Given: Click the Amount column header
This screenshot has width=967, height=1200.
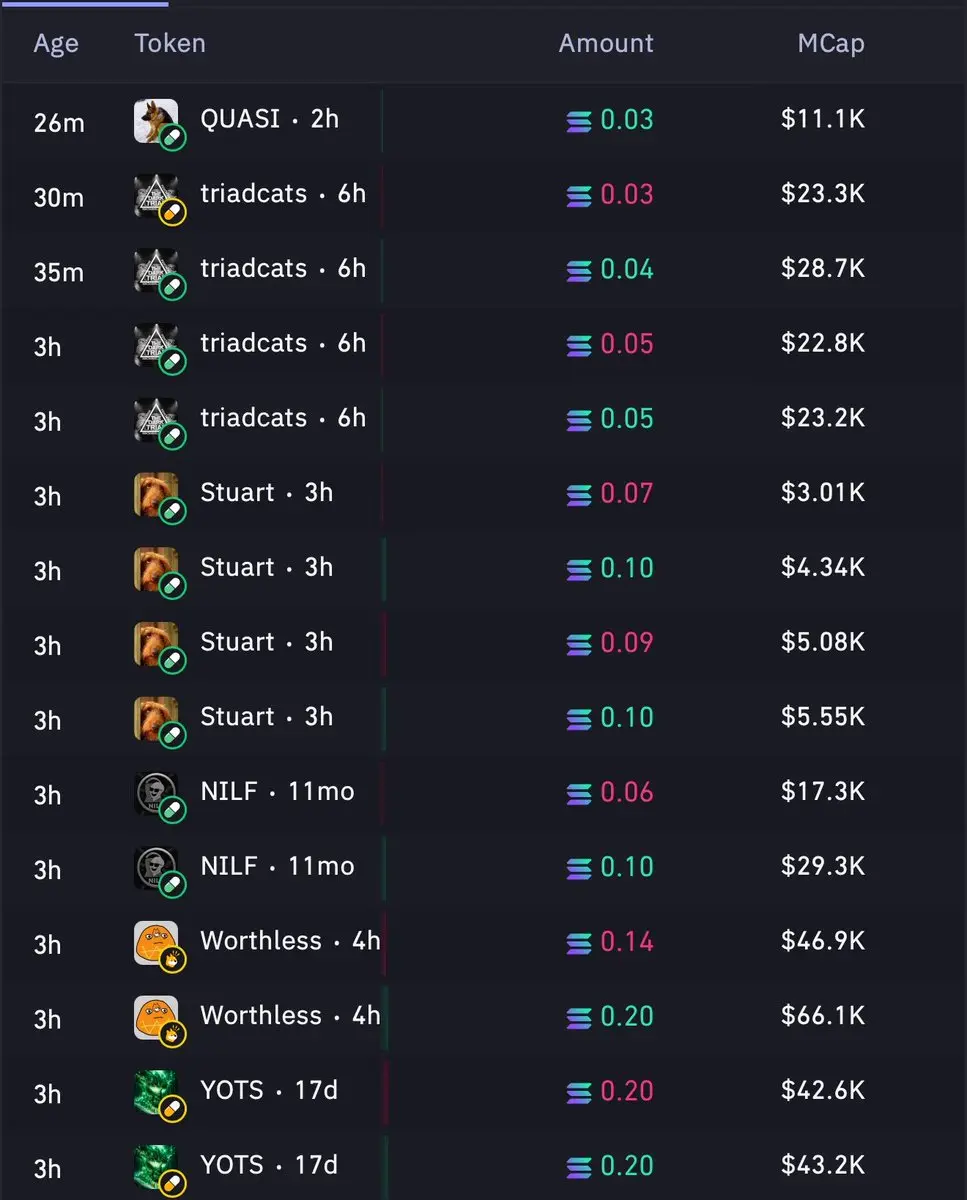Looking at the screenshot, I should [x=606, y=44].
